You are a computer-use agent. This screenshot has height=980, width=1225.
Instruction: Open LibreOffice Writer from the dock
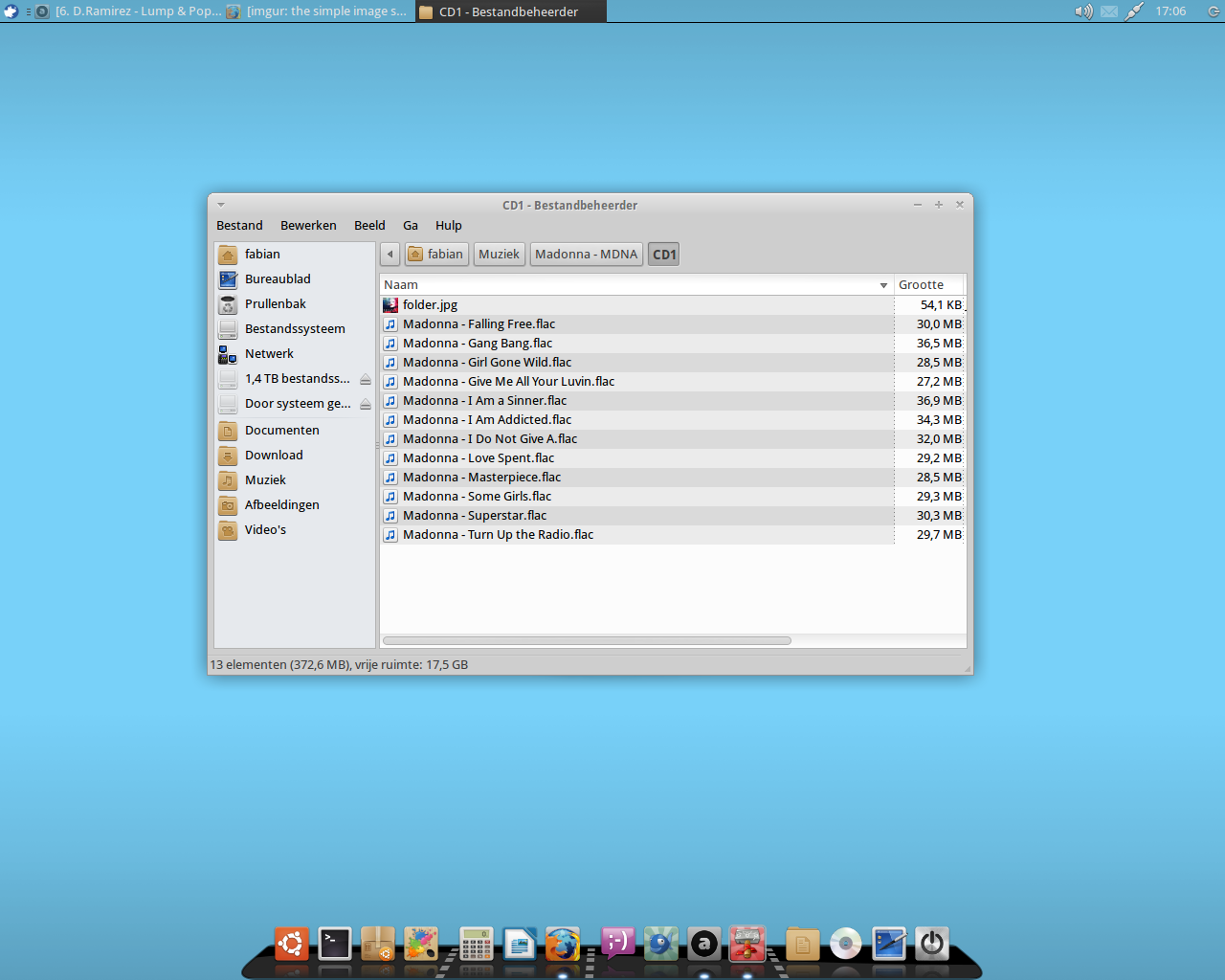pyautogui.click(x=520, y=945)
